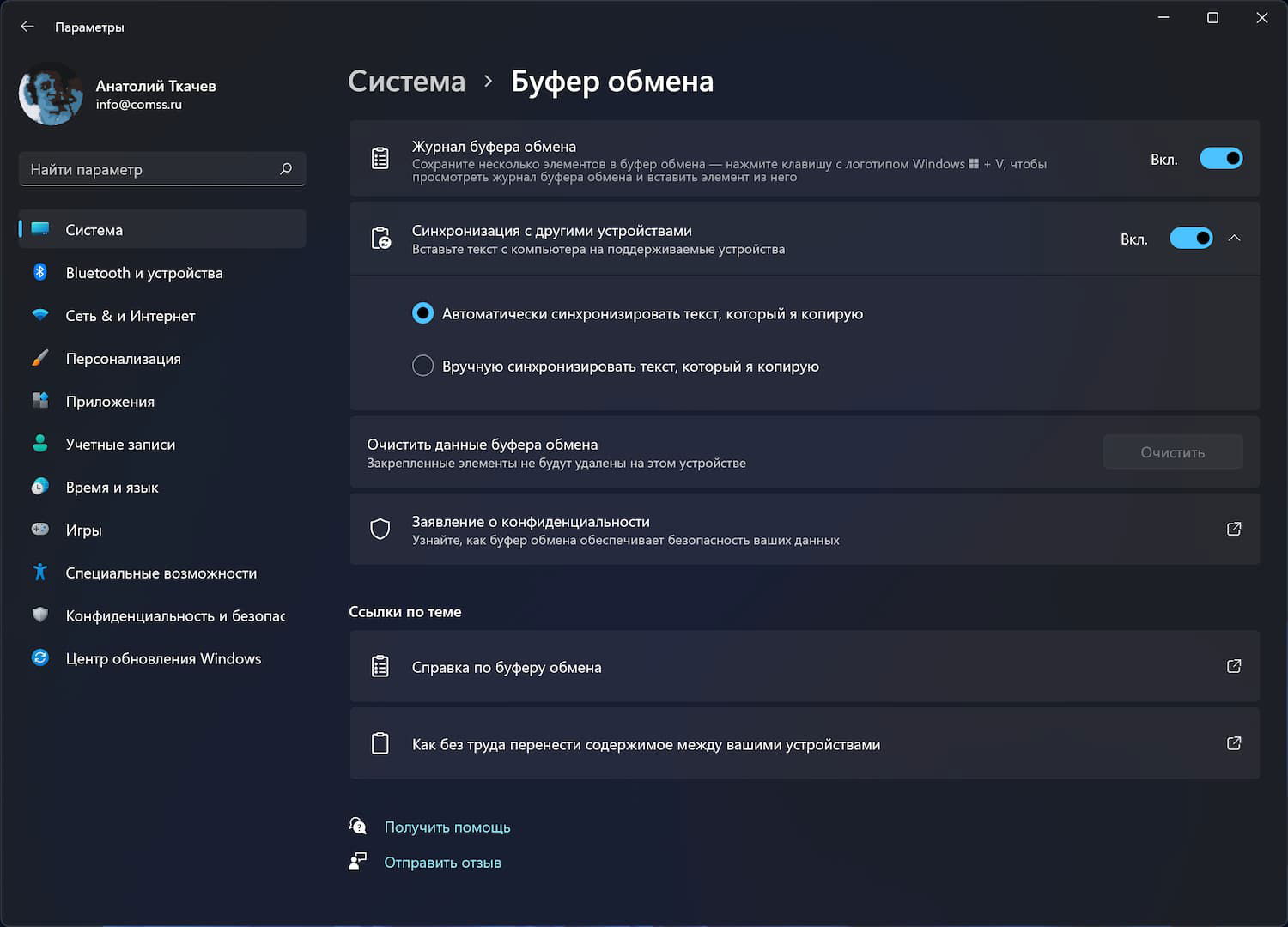This screenshot has height=927, width=1288.
Task: Click the accessibility figure icon
Action: pyautogui.click(x=40, y=573)
